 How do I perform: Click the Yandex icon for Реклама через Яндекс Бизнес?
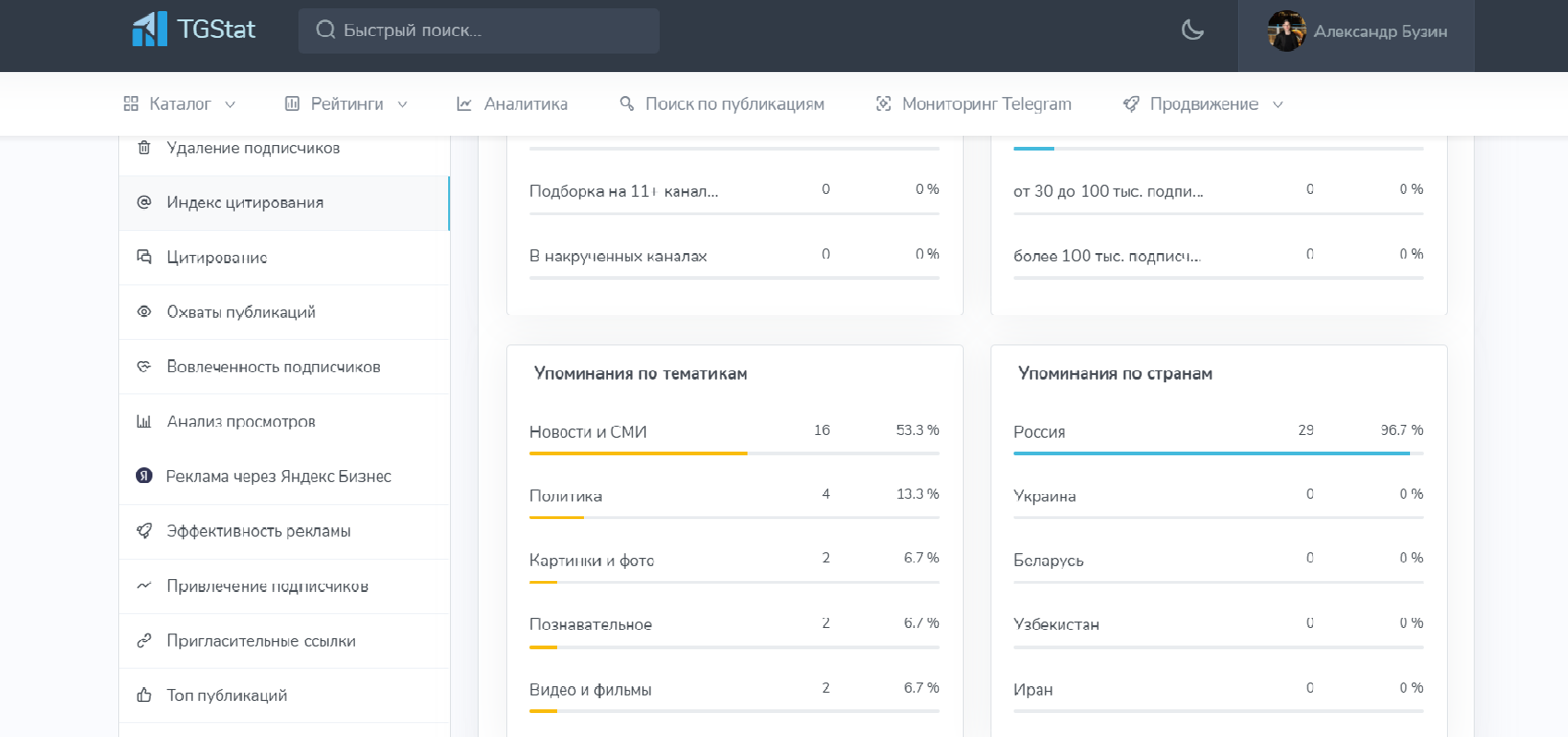pyautogui.click(x=144, y=476)
